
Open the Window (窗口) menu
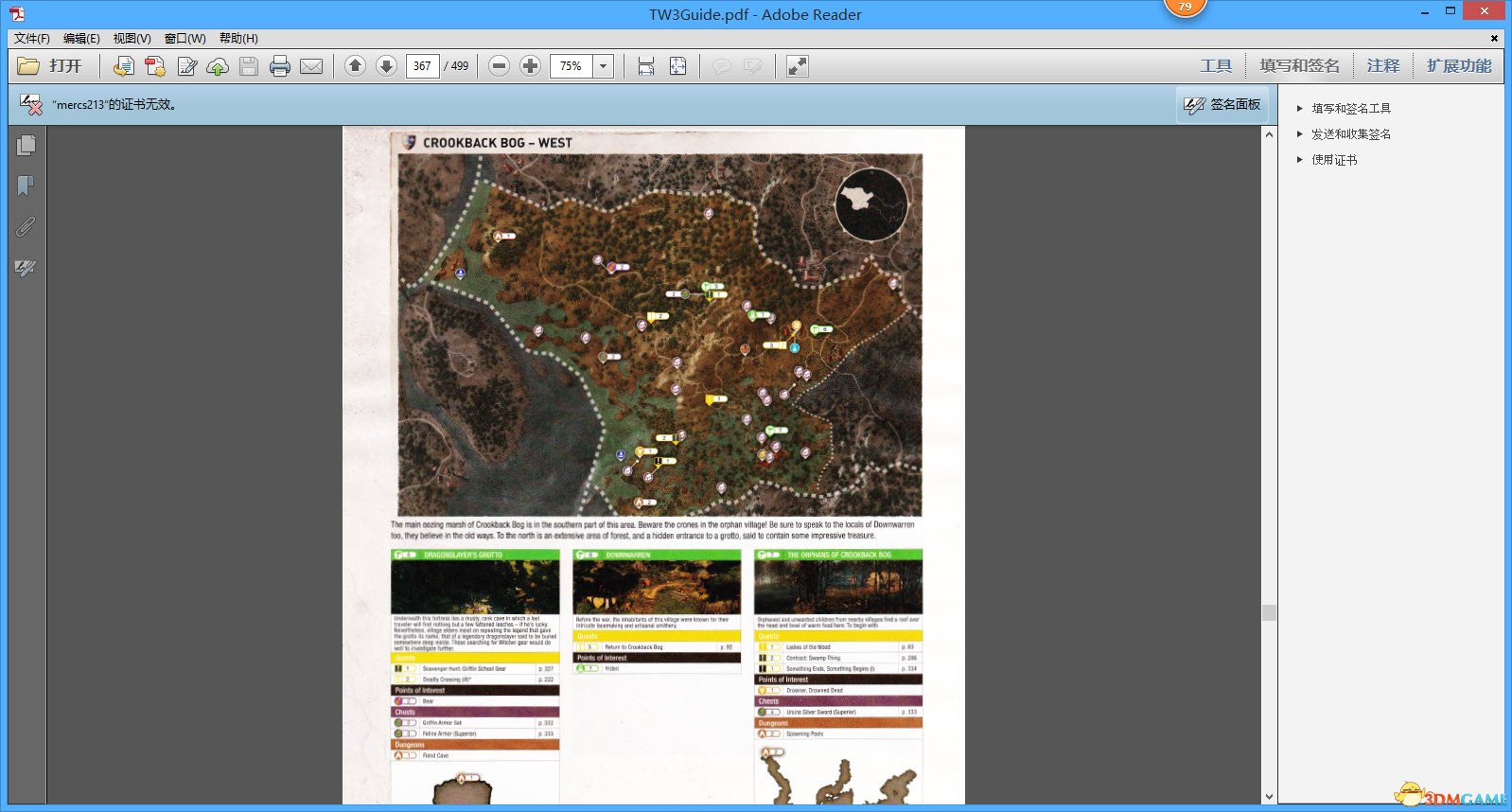(x=185, y=39)
